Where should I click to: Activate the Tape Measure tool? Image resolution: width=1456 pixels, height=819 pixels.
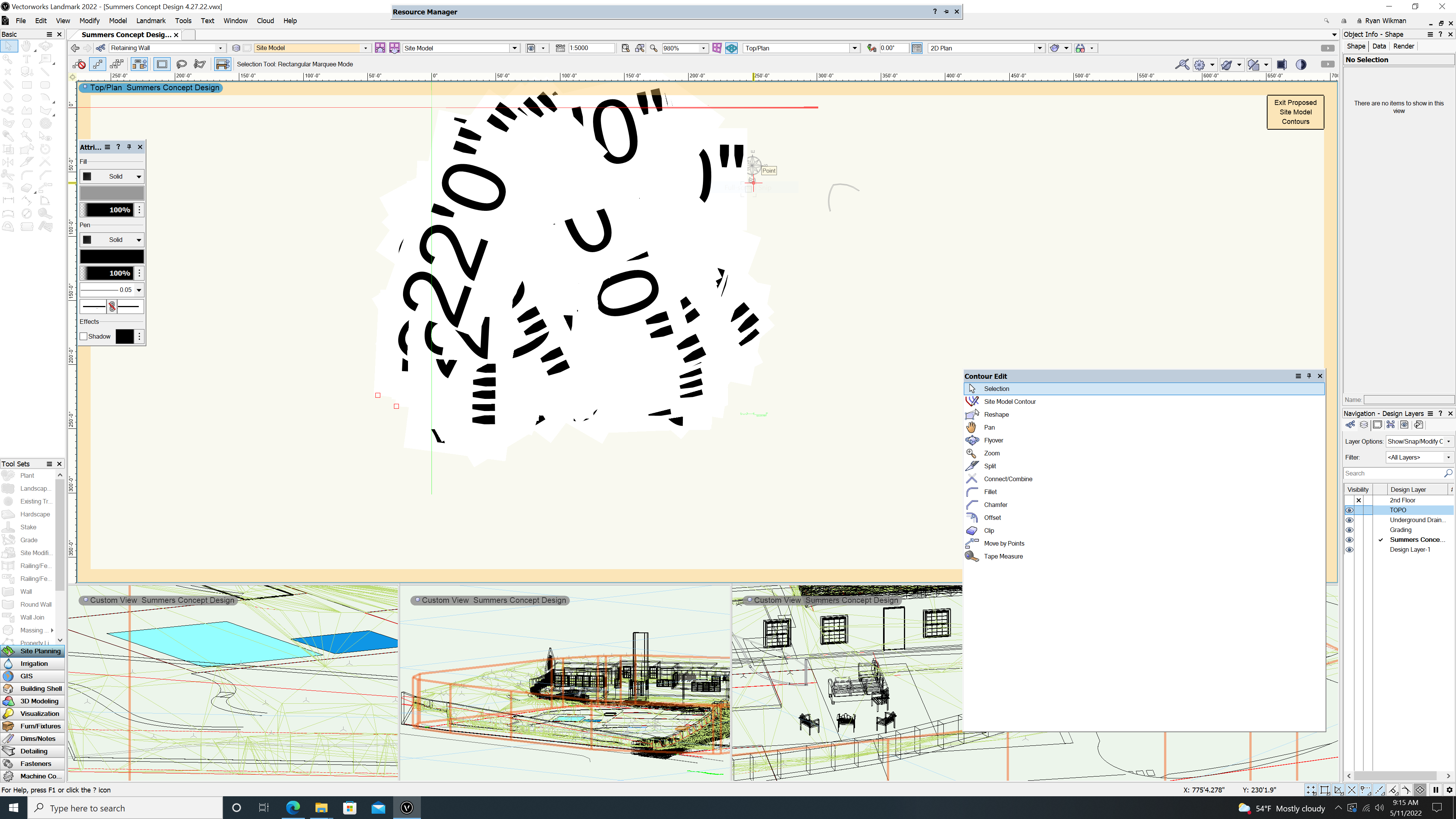tap(1003, 556)
